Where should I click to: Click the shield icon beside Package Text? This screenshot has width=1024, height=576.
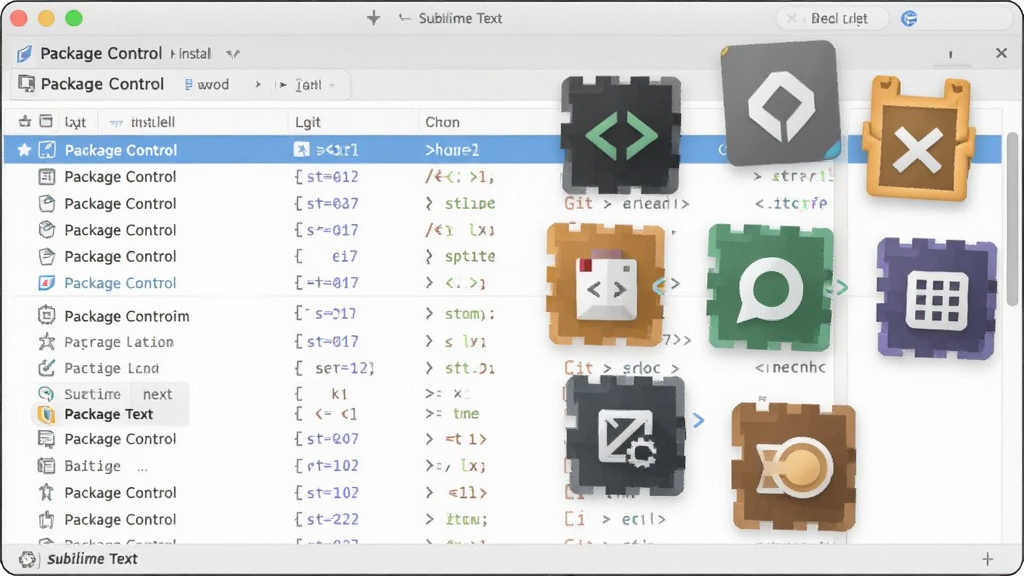[x=46, y=414]
